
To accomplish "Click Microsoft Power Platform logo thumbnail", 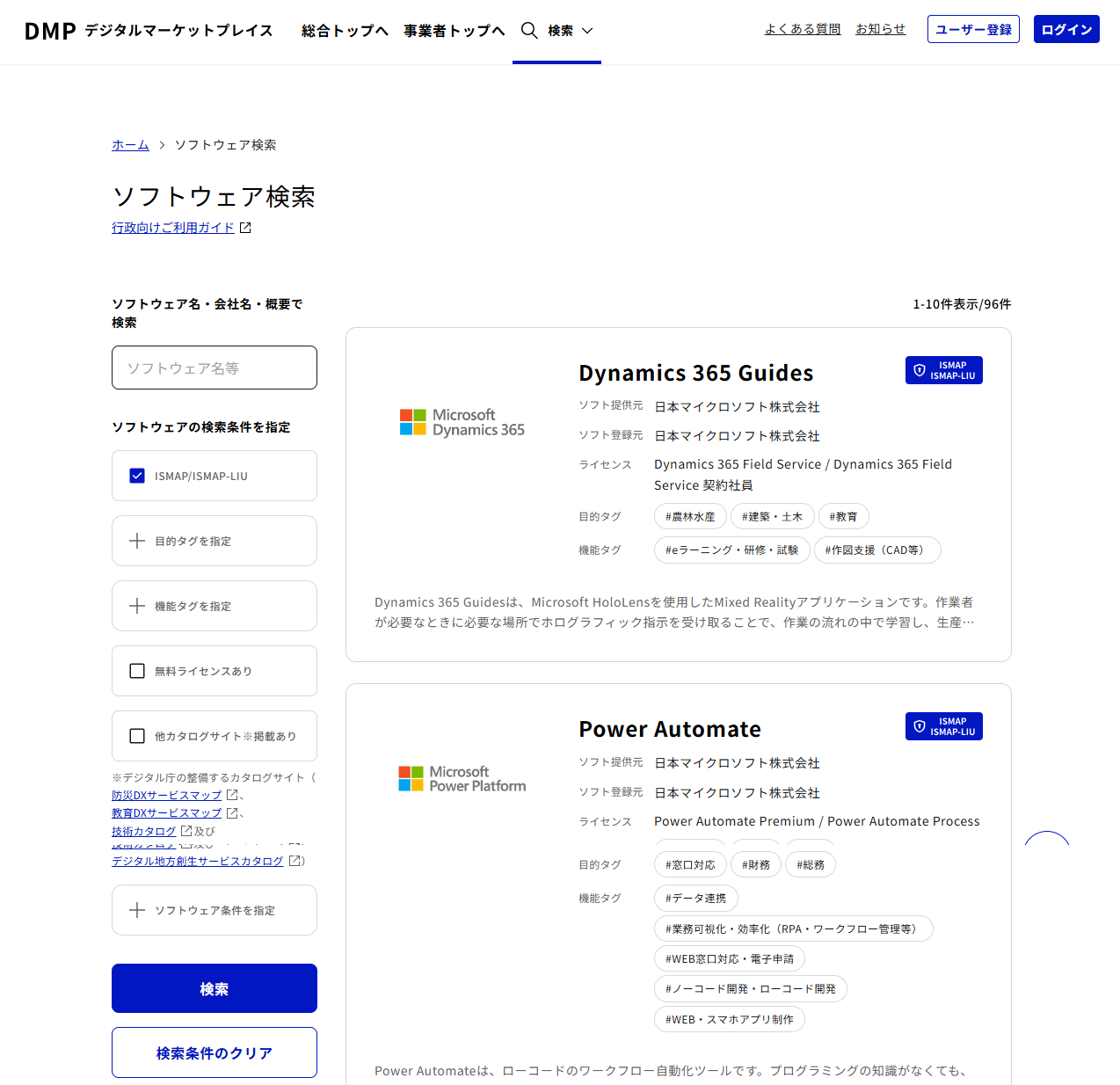I will coord(462,779).
